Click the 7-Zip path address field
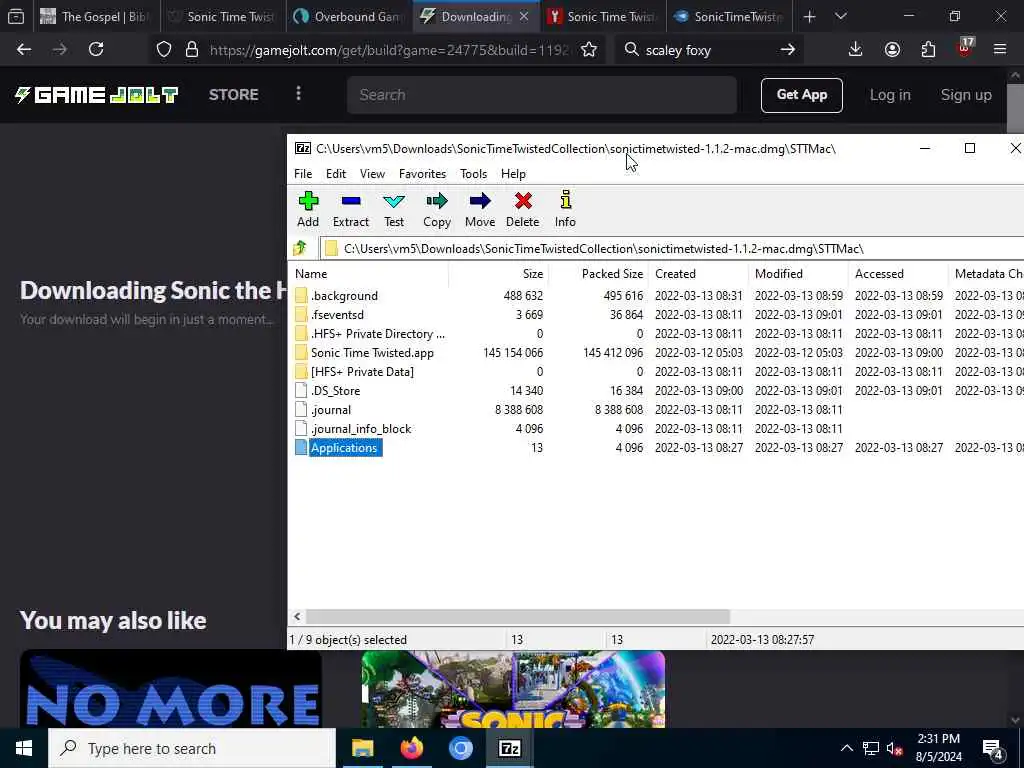1024x768 pixels. tap(673, 249)
